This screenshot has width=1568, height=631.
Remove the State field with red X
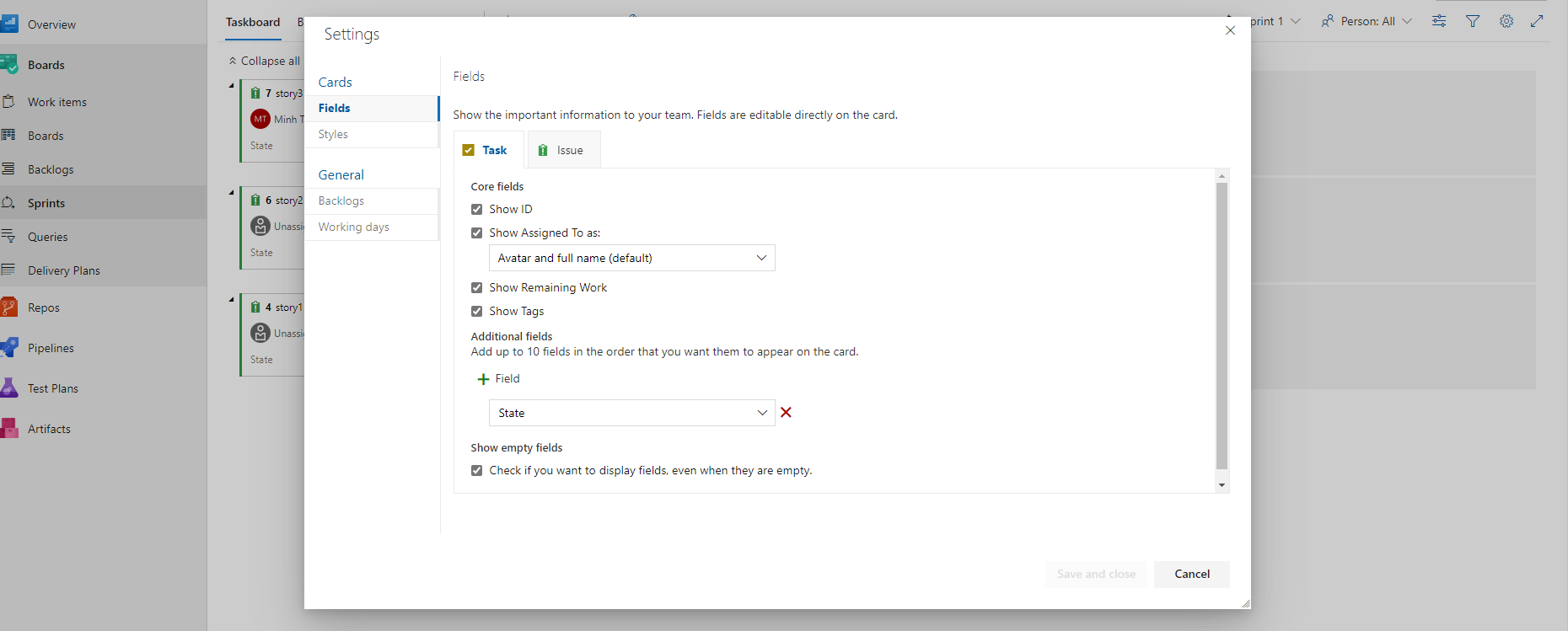(x=786, y=412)
